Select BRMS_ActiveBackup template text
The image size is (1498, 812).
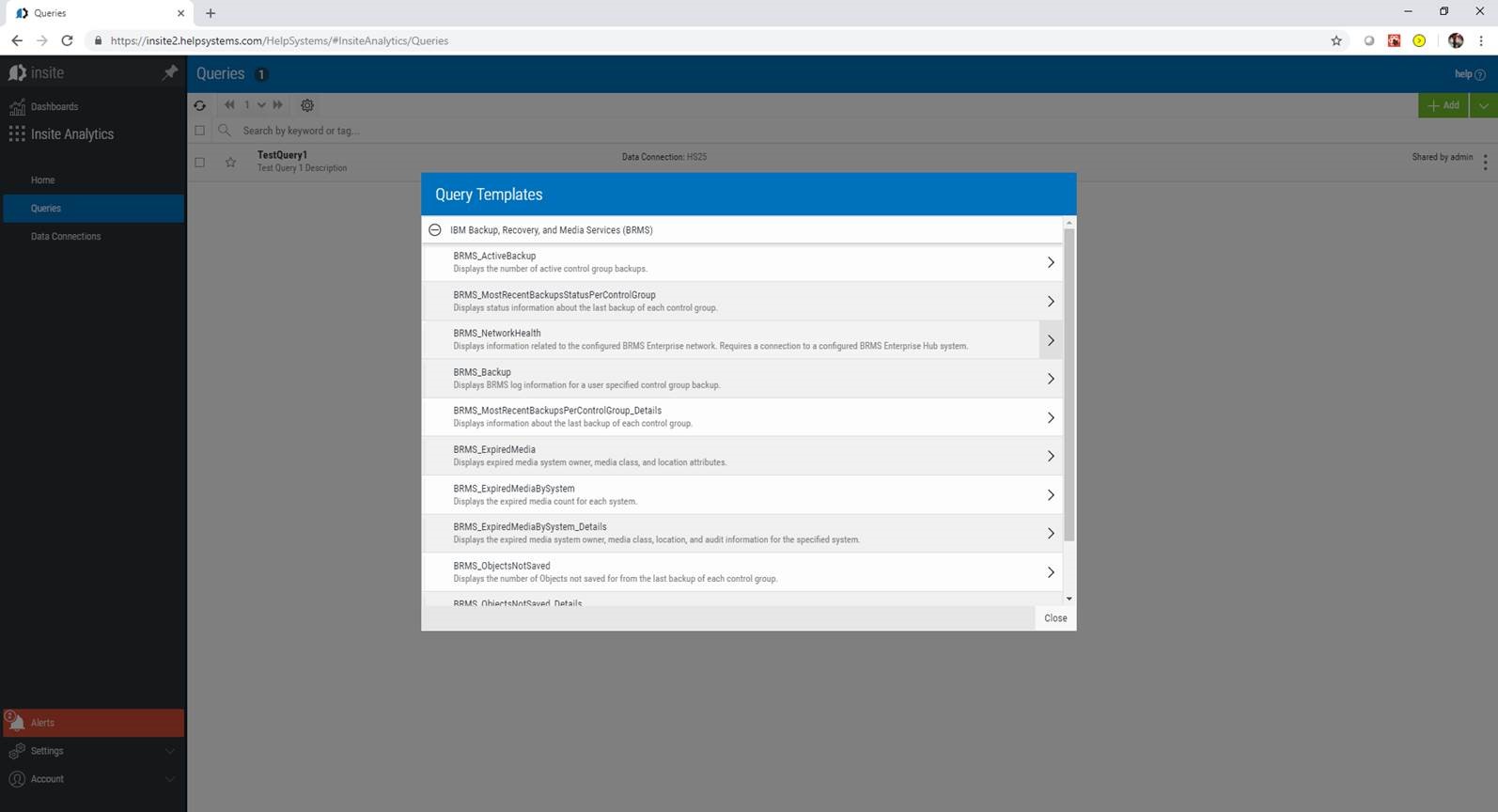494,256
